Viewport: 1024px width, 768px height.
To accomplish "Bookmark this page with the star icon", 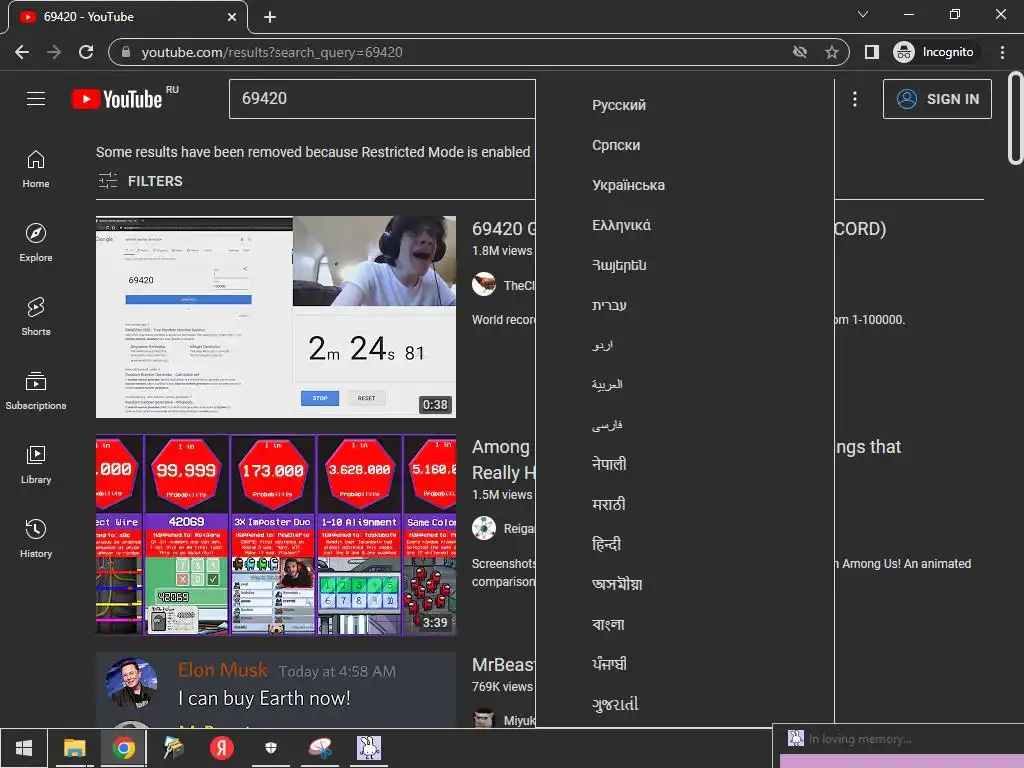I will [x=831, y=52].
